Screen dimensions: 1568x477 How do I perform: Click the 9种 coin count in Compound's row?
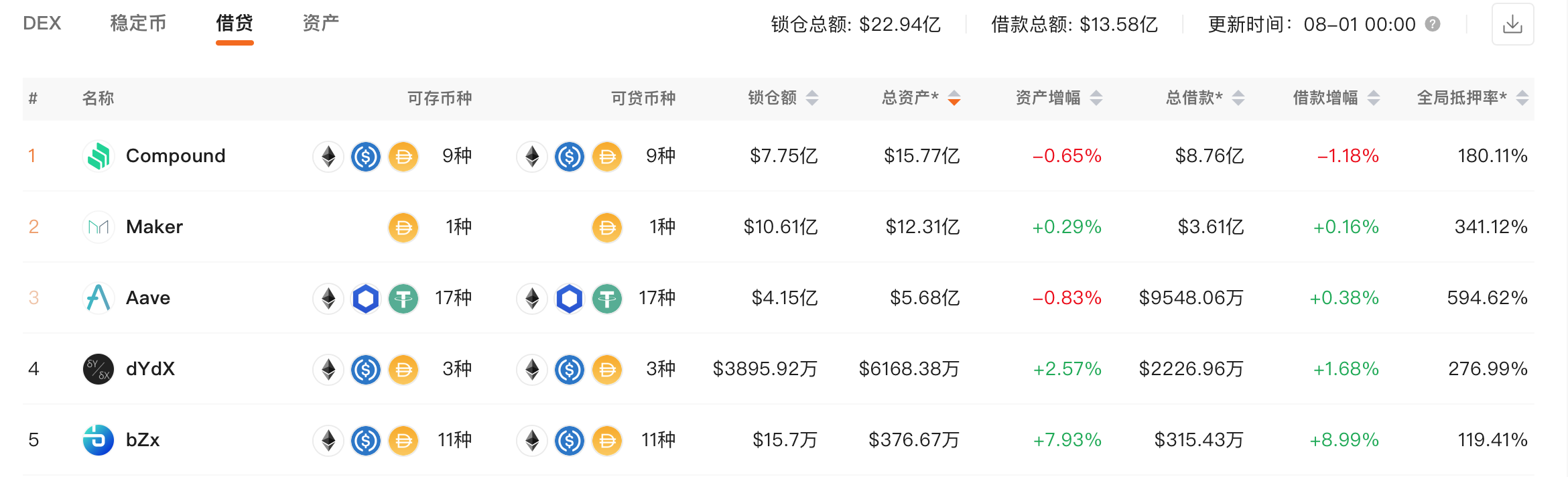click(456, 155)
